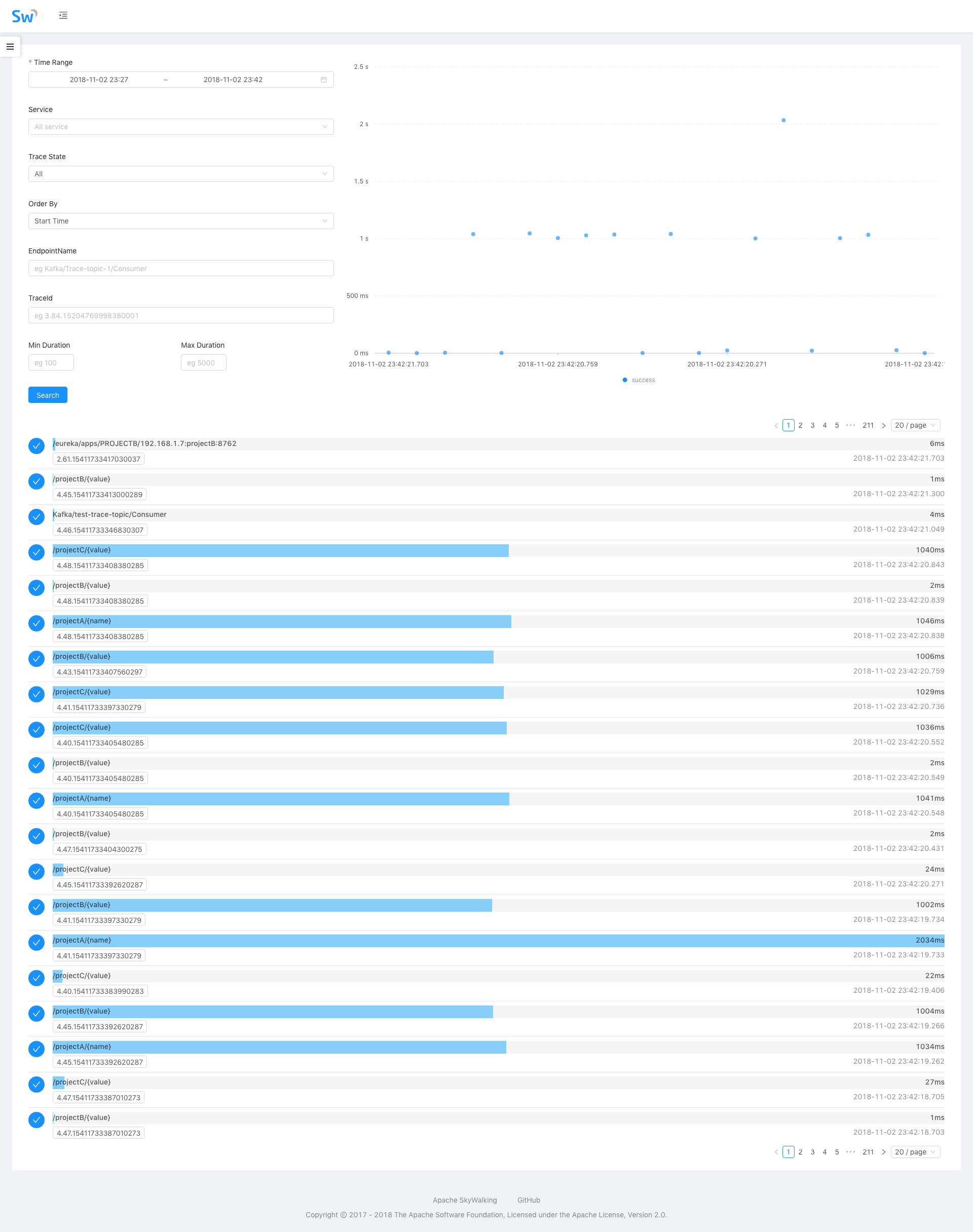Screen dimensions: 973x1232
Task: Click the SkyWalking Sw logo
Action: pyautogui.click(x=23, y=16)
